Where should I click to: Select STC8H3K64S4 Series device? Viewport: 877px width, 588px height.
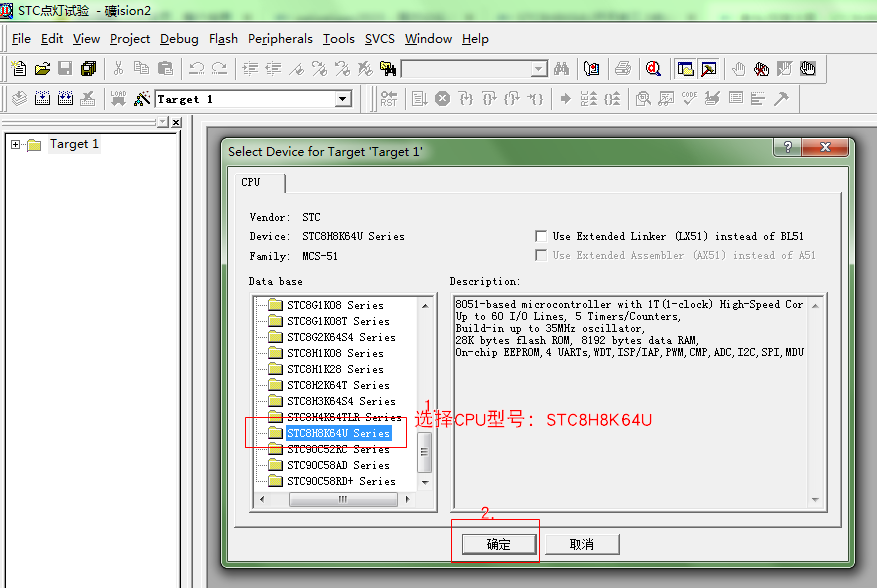tap(341, 401)
